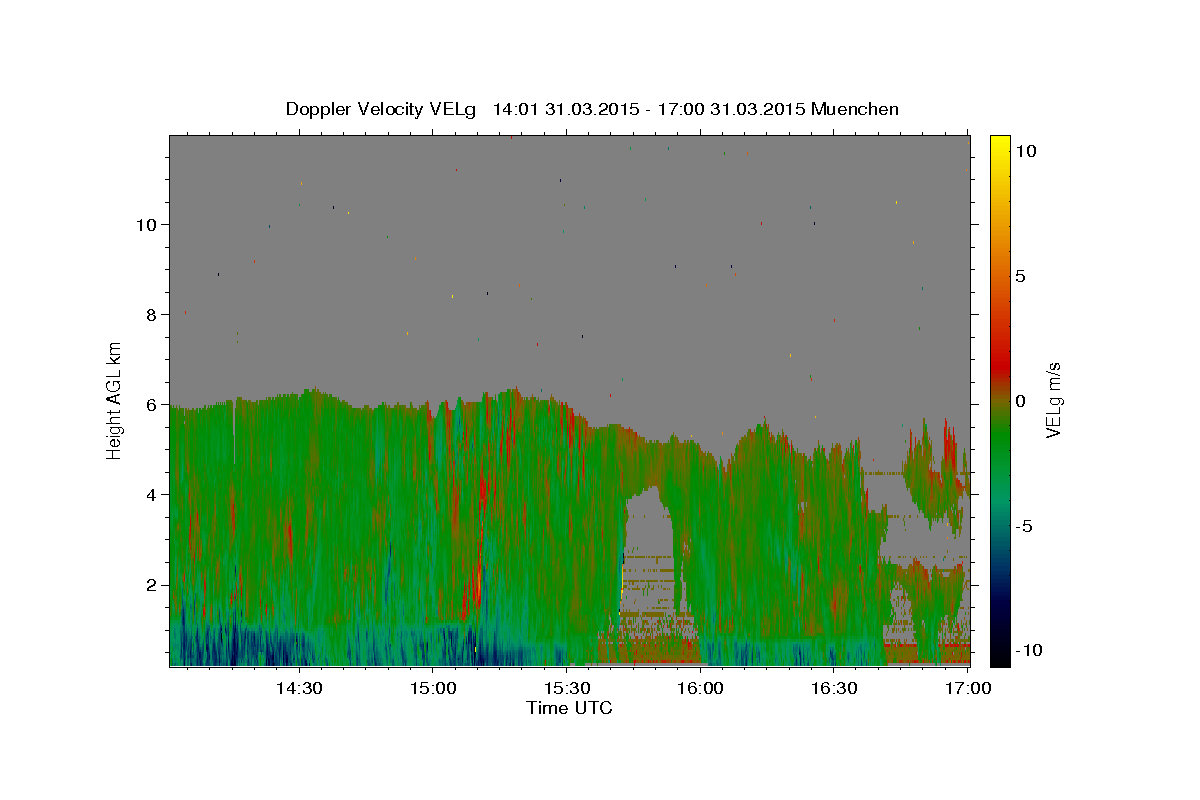The width and height of the screenshot is (1200, 800).
Task: Click the height axis label 8
Action: (151, 314)
